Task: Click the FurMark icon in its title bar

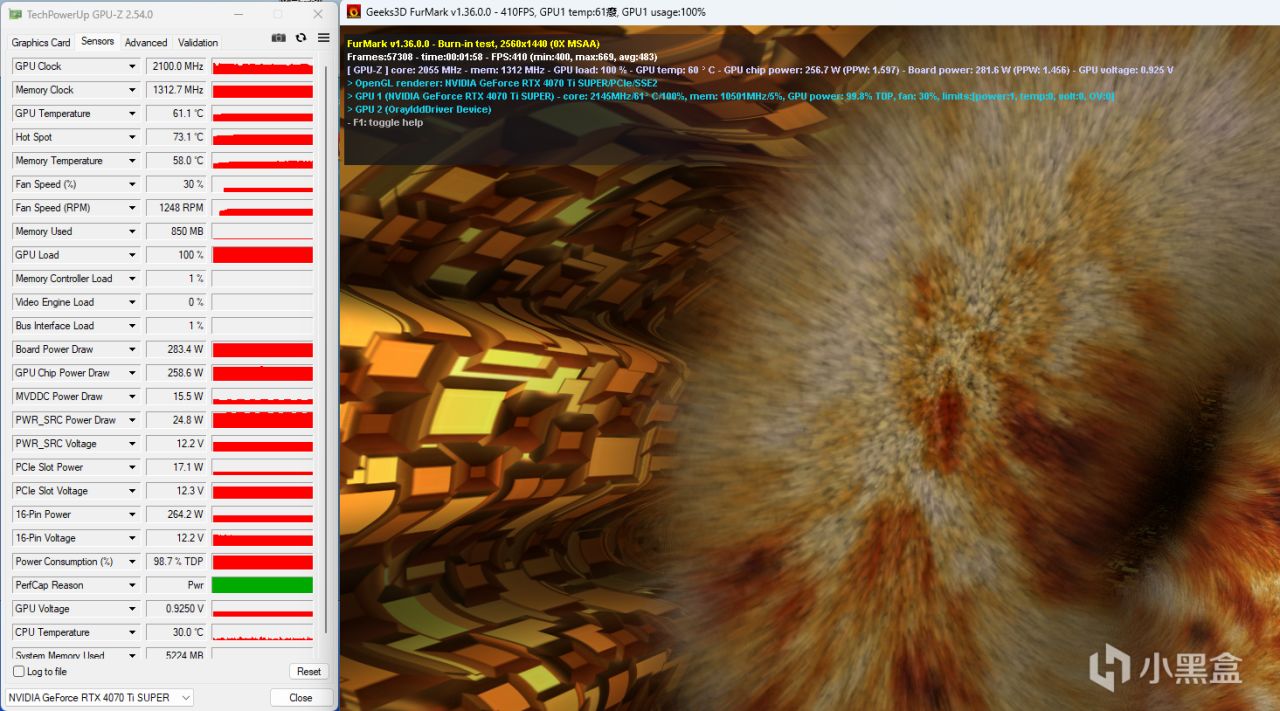Action: coord(353,12)
